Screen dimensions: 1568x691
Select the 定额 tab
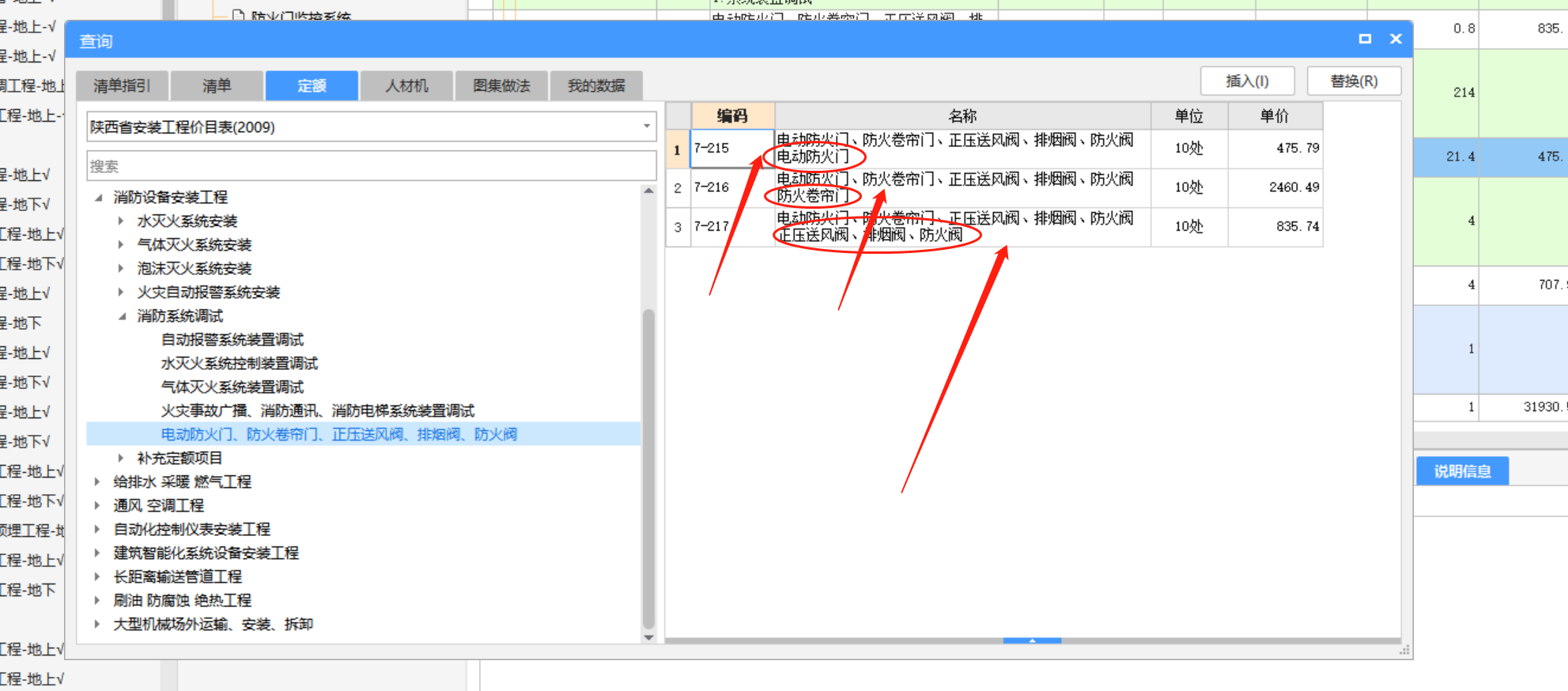point(312,85)
